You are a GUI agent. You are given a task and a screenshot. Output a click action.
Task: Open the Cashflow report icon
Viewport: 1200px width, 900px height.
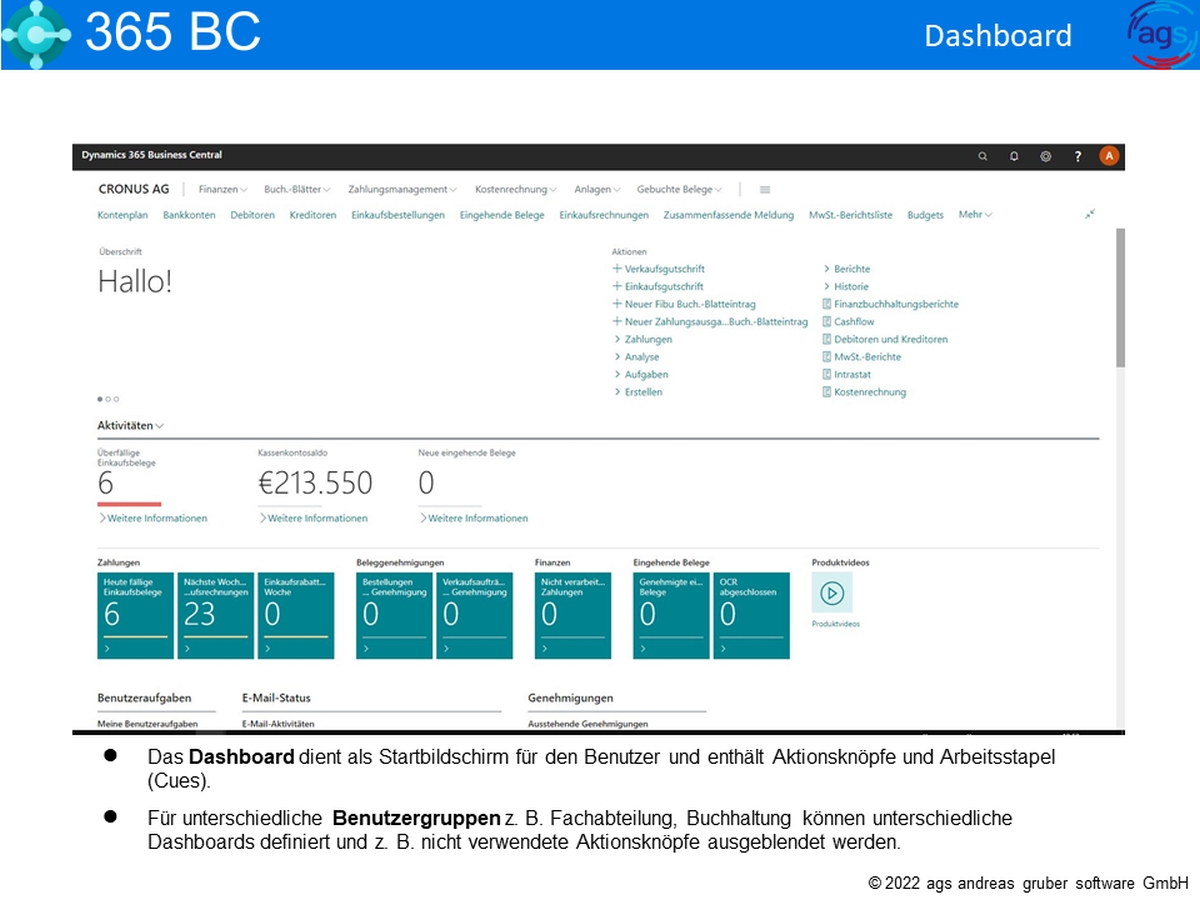coord(827,322)
